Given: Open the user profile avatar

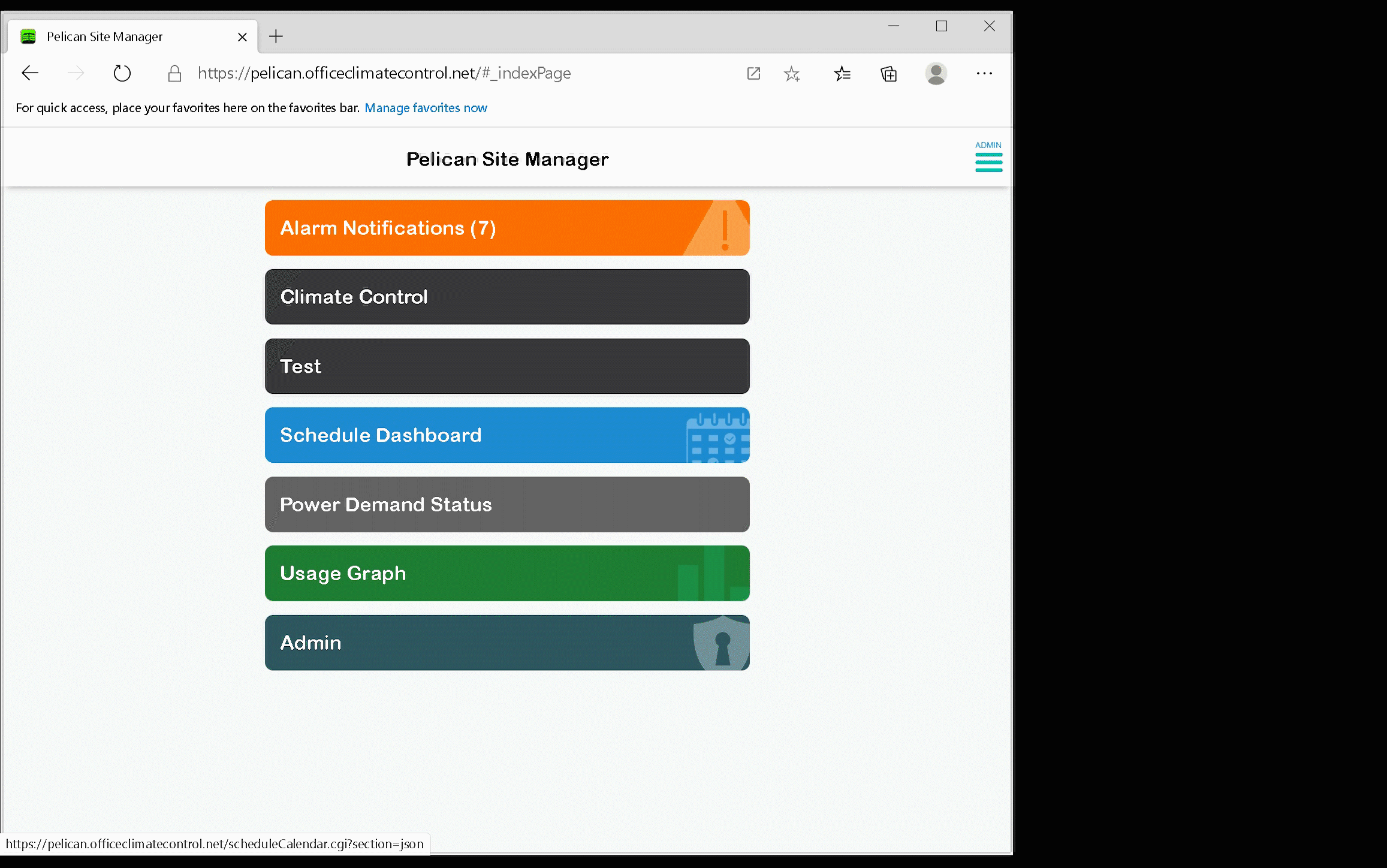Looking at the screenshot, I should coord(936,74).
